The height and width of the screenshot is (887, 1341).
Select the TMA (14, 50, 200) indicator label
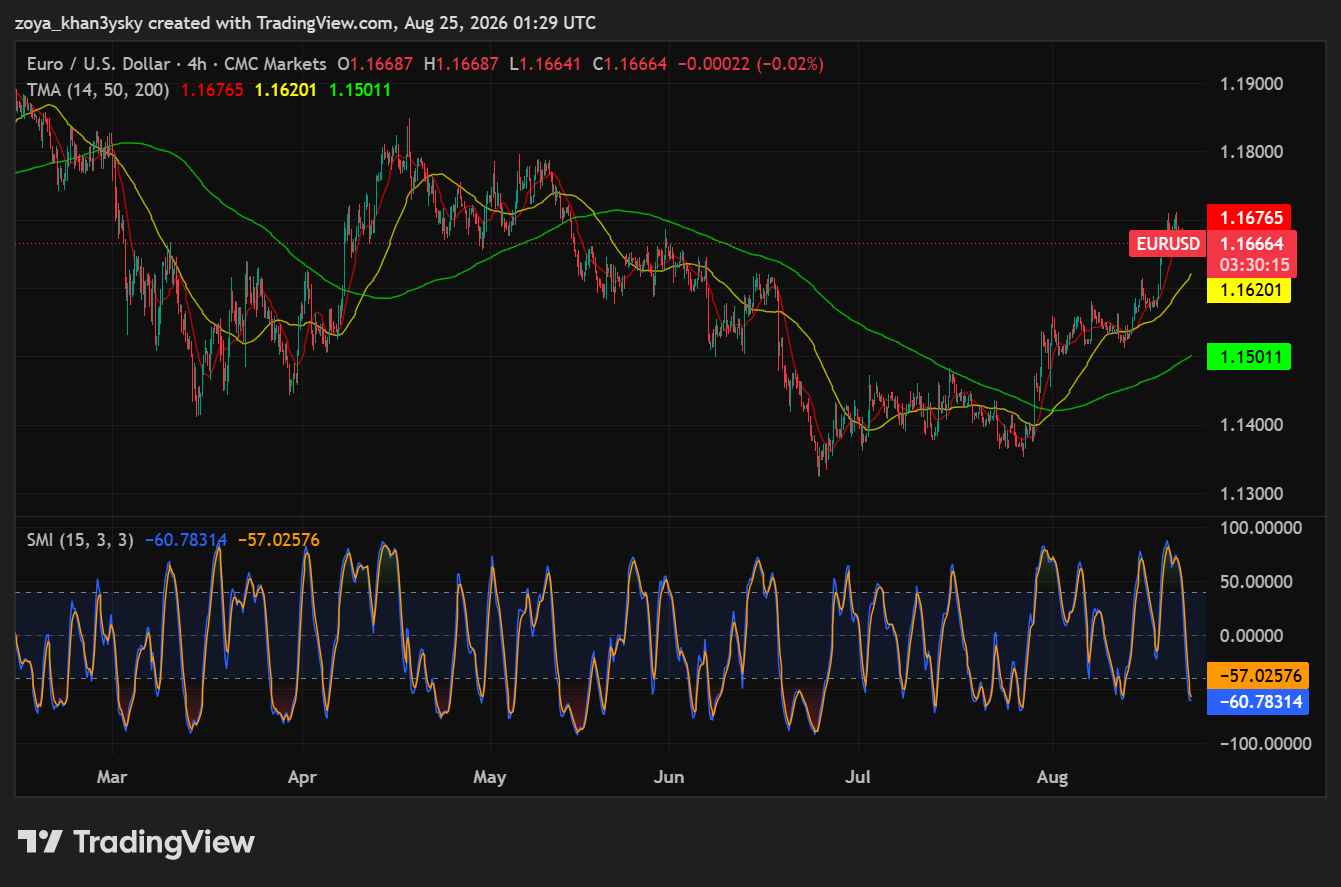click(98, 90)
